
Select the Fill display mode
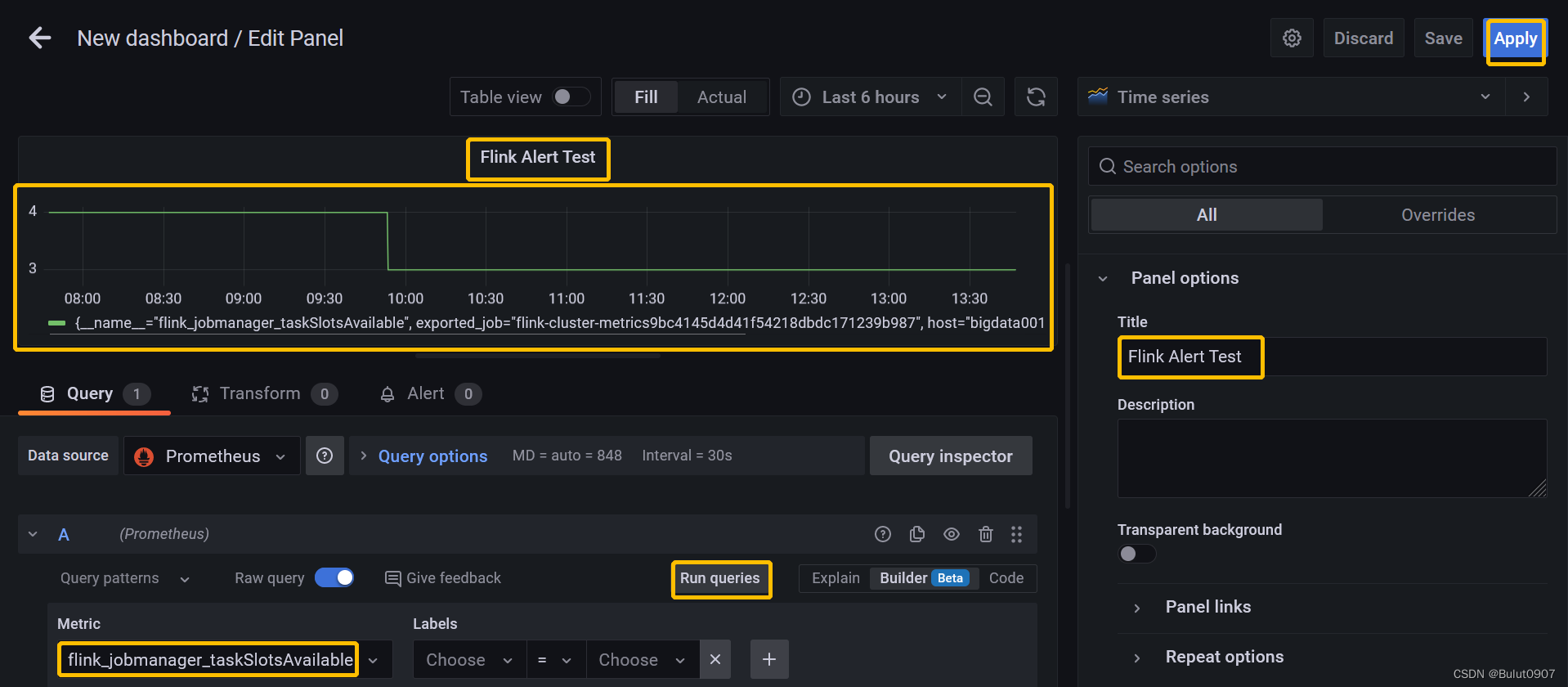646,97
